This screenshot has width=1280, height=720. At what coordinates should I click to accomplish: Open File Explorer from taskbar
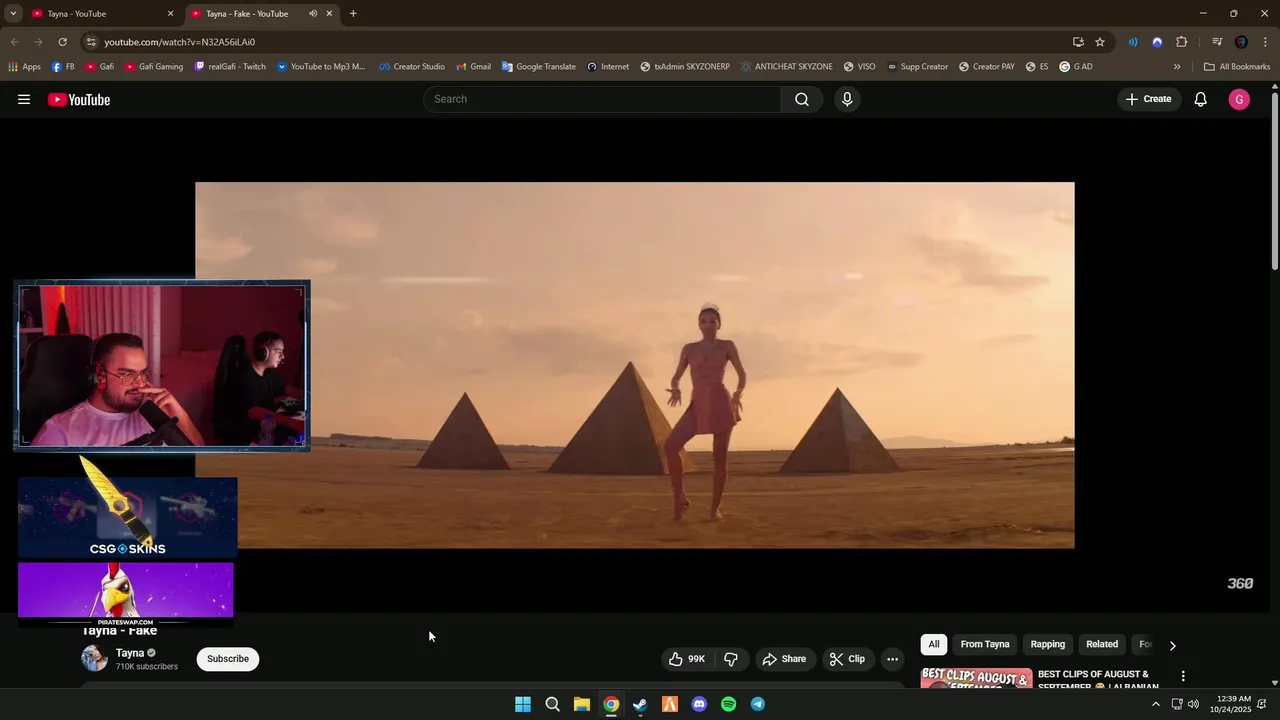point(582,704)
